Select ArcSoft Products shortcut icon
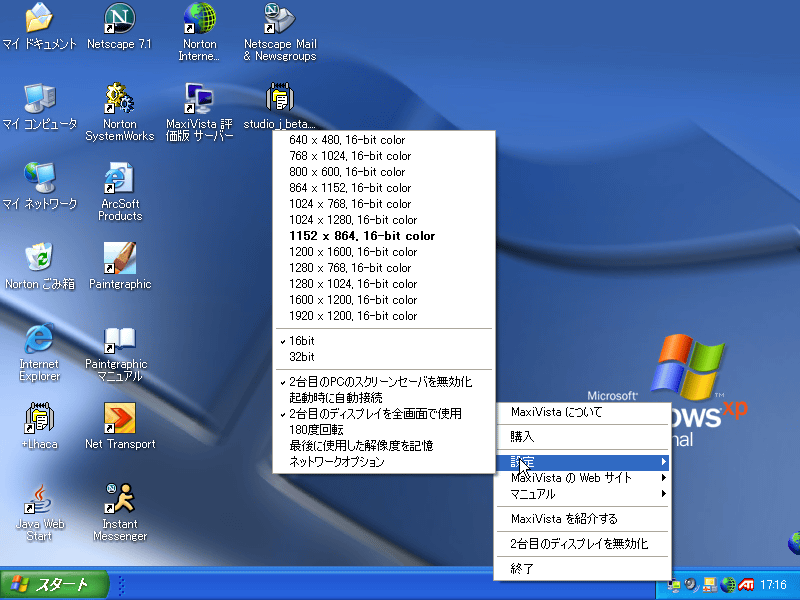Viewport: 800px width, 600px height. coord(119,178)
